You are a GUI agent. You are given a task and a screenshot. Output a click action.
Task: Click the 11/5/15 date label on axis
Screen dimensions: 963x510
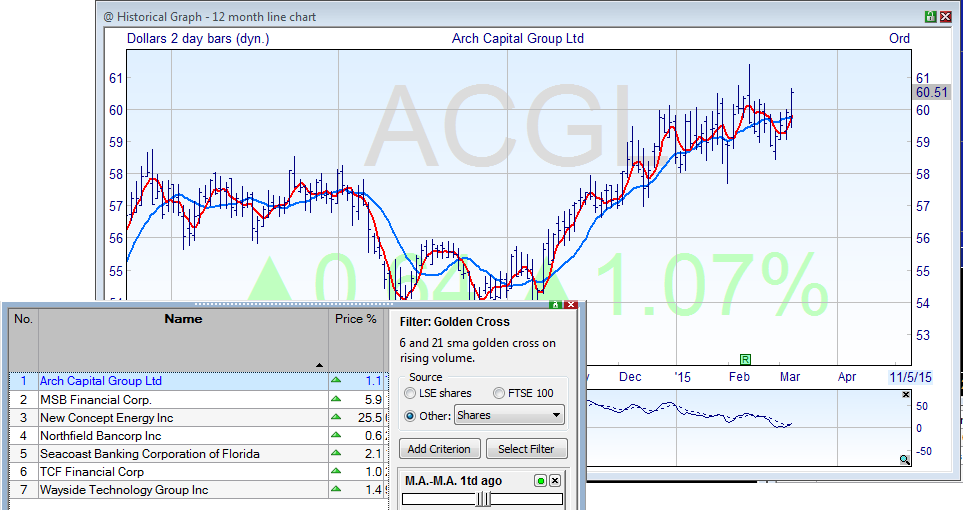click(x=911, y=377)
